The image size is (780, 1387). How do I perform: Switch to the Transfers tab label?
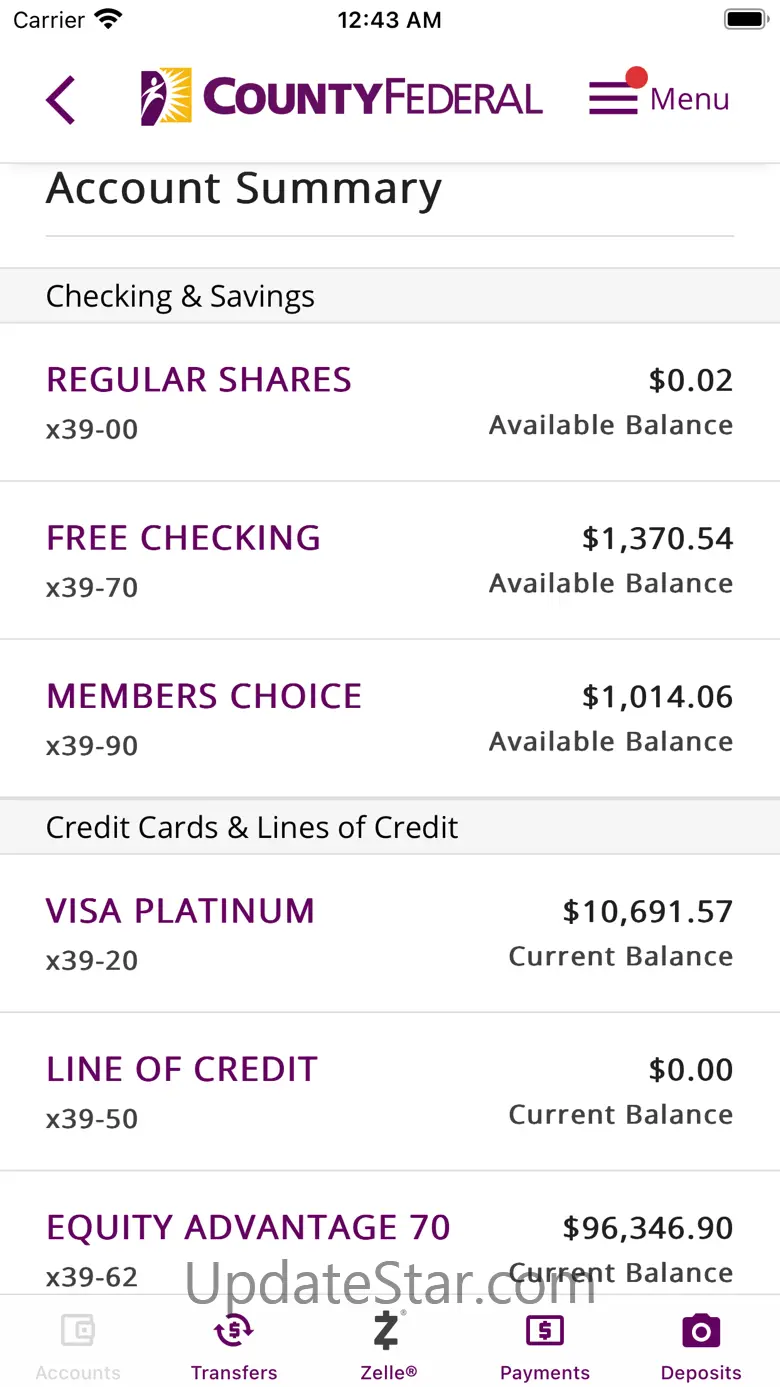[234, 1373]
